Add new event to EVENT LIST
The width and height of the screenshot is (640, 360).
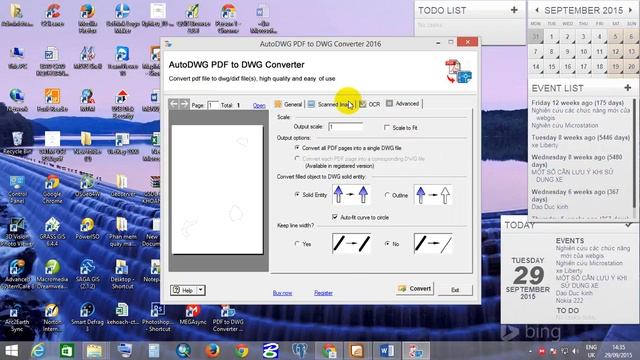(x=628, y=87)
